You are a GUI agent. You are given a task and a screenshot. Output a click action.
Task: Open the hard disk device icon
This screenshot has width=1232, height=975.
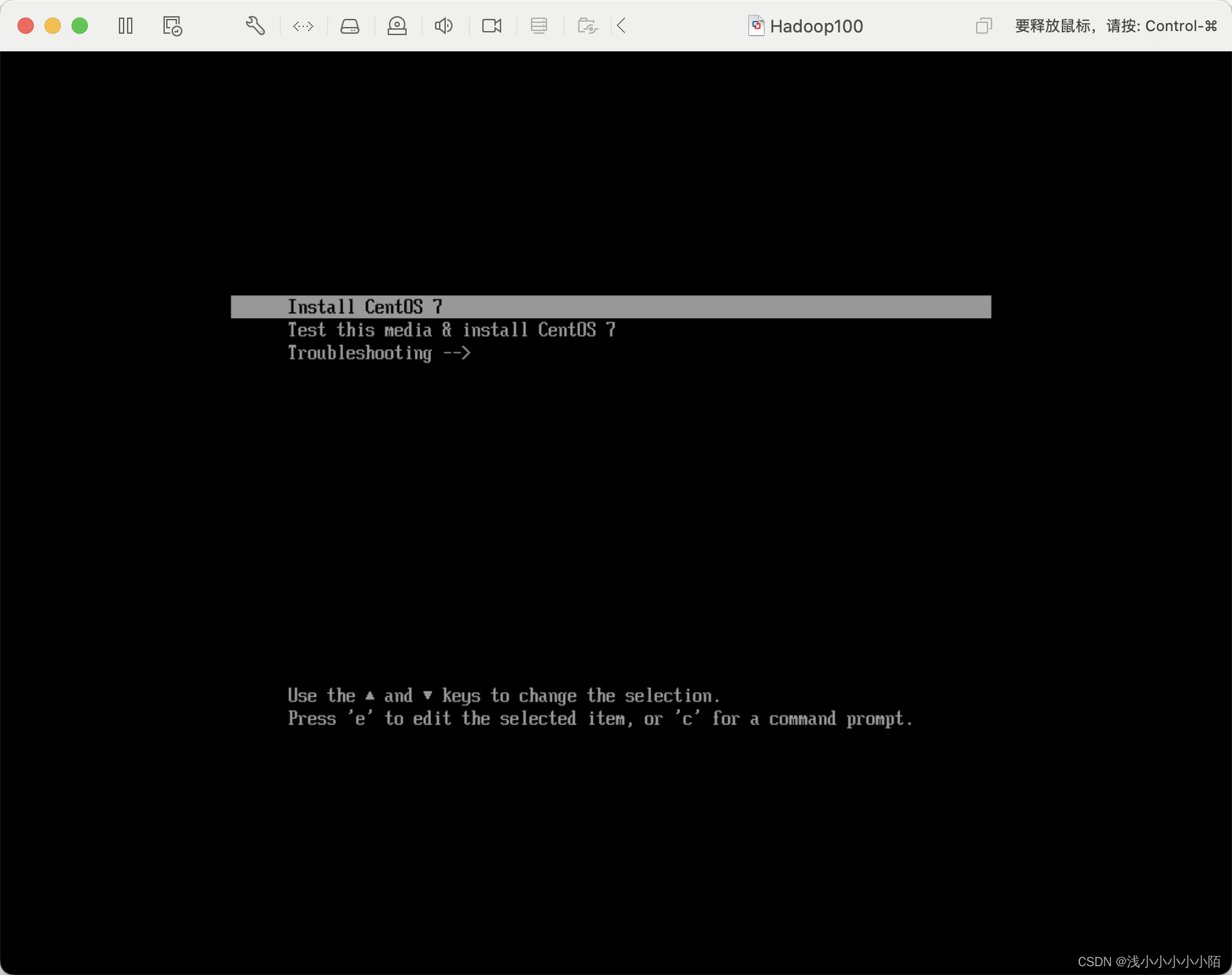pos(350,26)
